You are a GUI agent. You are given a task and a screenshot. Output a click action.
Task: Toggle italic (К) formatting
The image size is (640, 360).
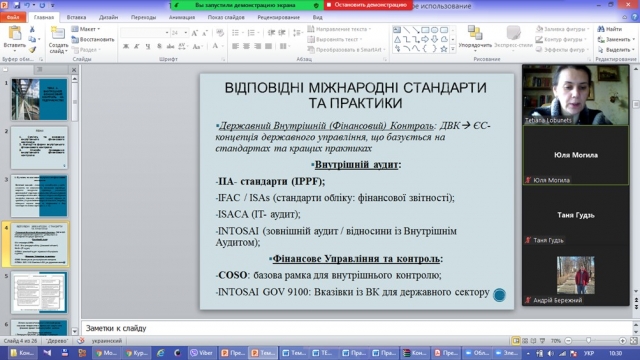pyautogui.click(x=137, y=46)
